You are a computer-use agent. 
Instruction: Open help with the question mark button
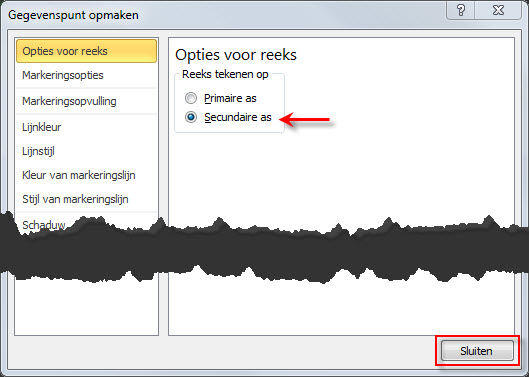(461, 10)
